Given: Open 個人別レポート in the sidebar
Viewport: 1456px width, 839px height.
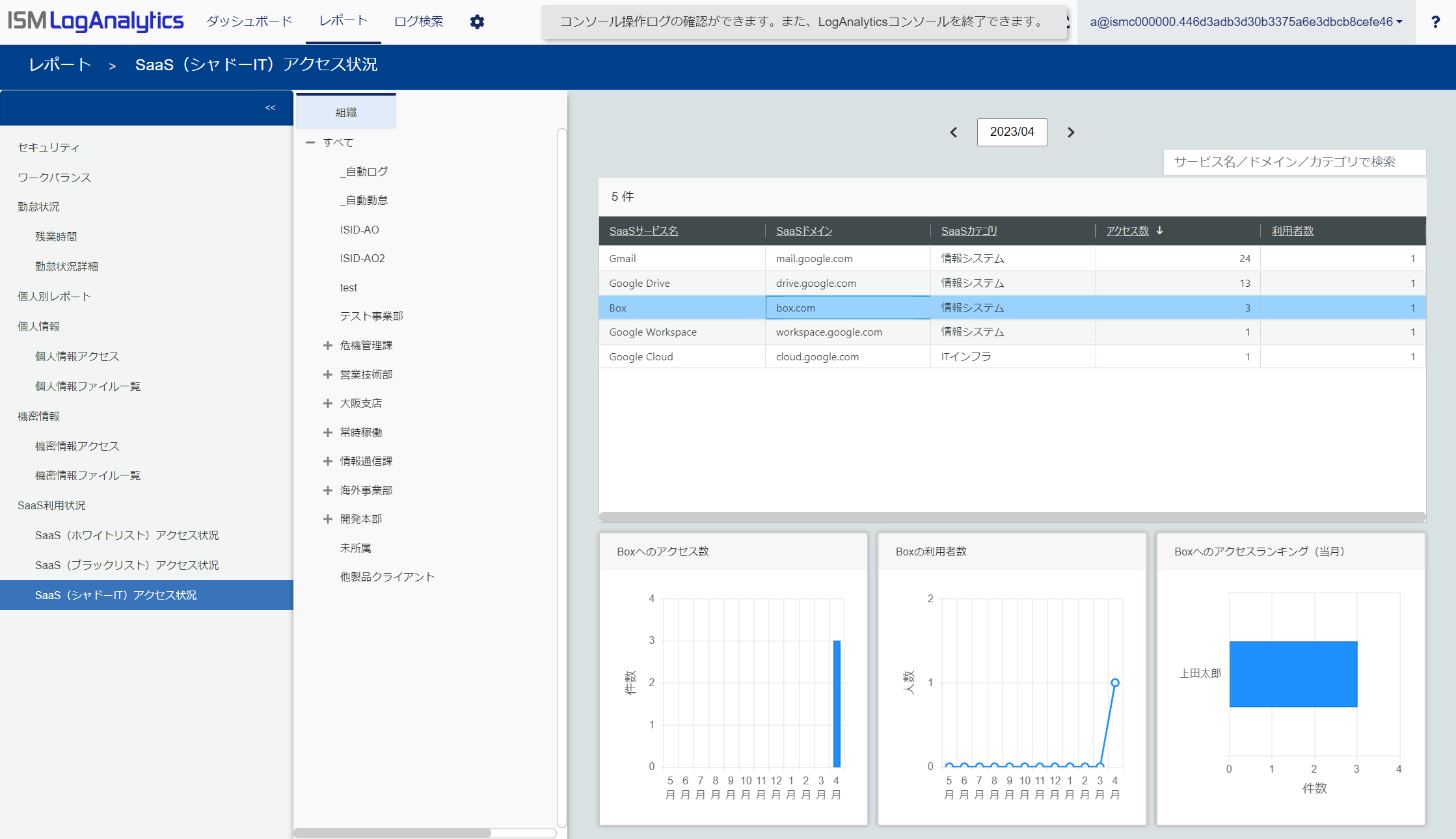Looking at the screenshot, I should 54,297.
